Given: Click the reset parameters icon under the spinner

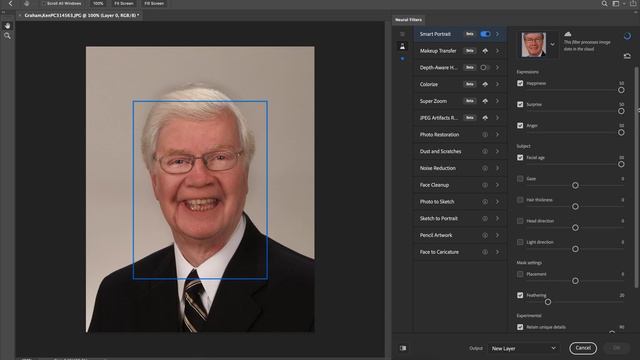Looking at the screenshot, I should pos(627,56).
